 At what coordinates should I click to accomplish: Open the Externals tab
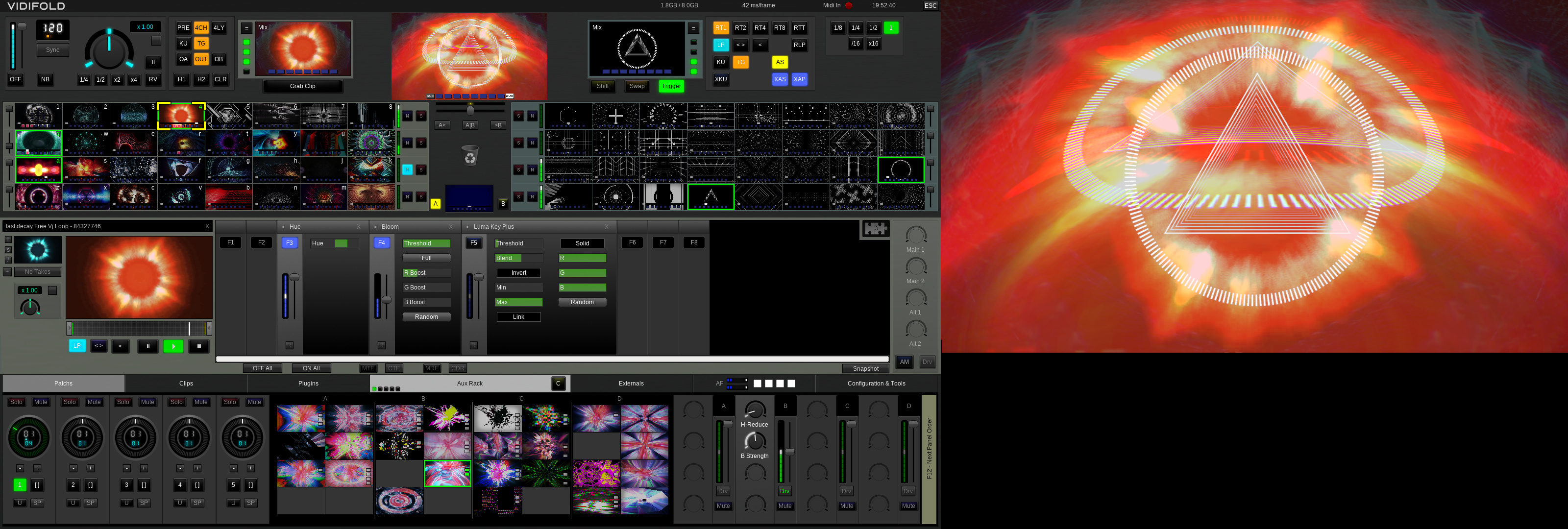click(x=631, y=384)
